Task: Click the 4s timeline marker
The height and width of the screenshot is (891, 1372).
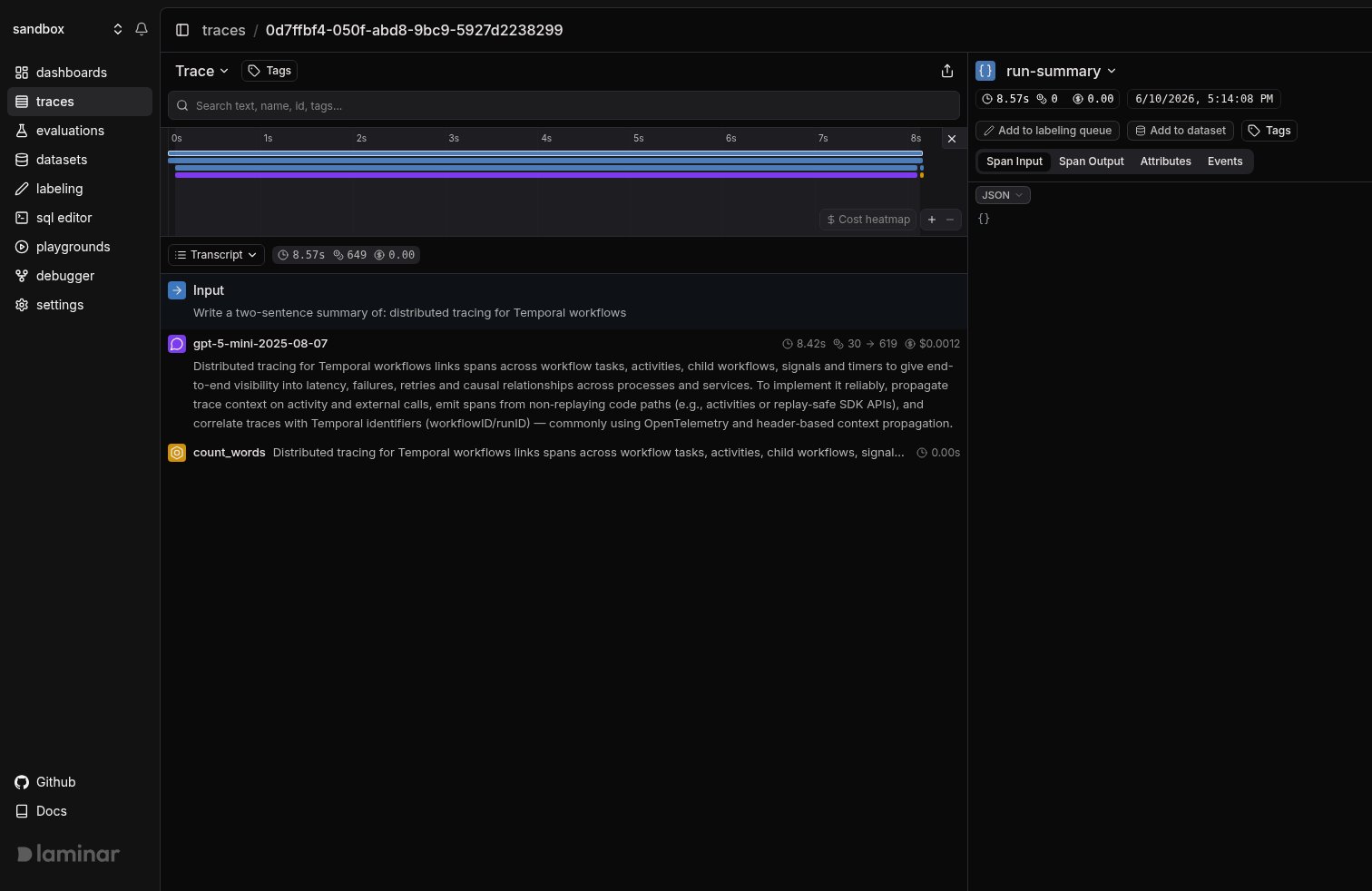Action: pyautogui.click(x=546, y=138)
